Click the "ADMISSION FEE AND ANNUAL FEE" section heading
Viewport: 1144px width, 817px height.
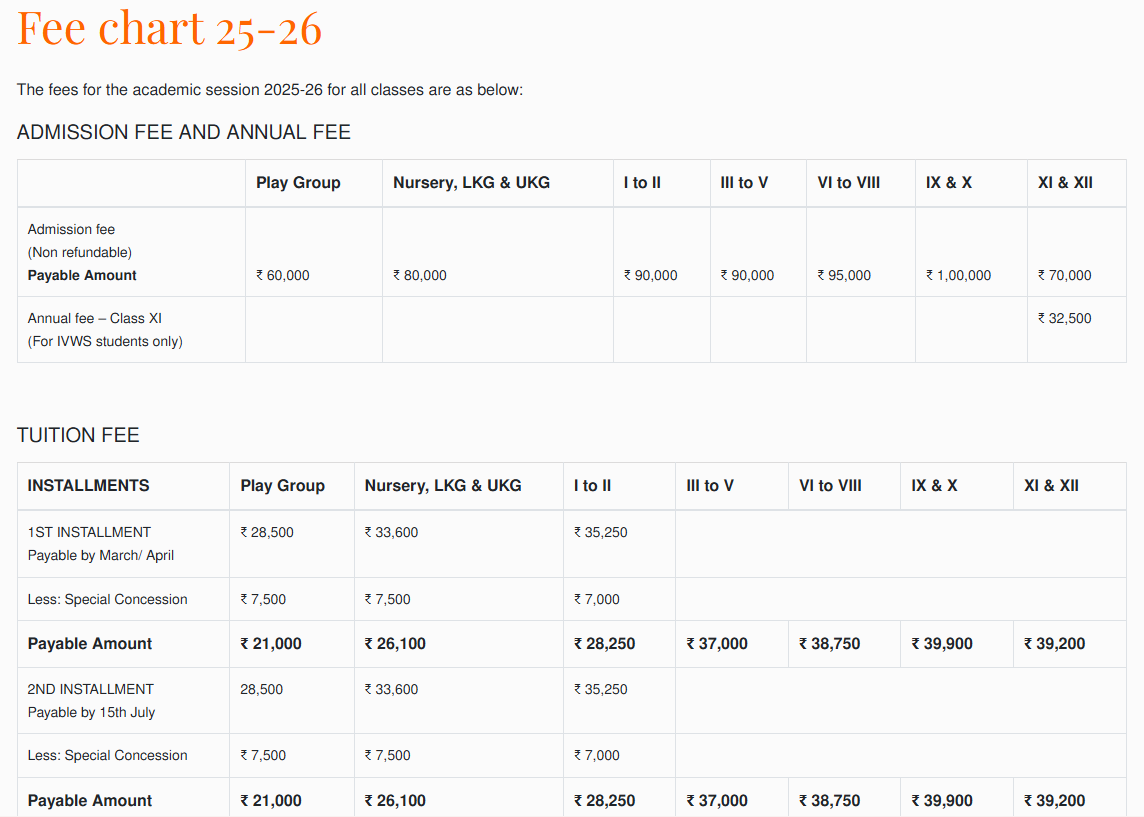pos(183,132)
